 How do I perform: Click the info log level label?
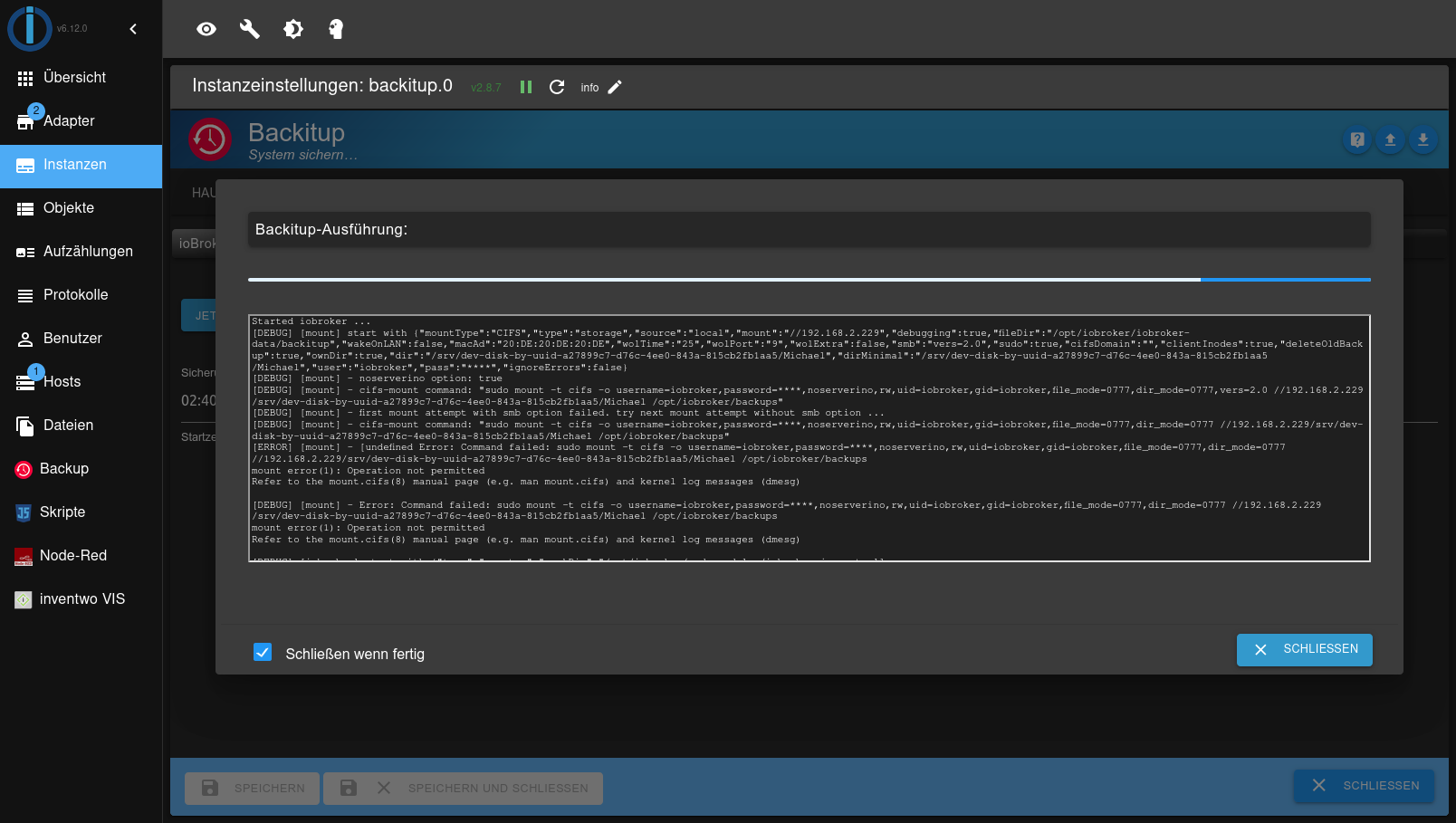tap(589, 88)
